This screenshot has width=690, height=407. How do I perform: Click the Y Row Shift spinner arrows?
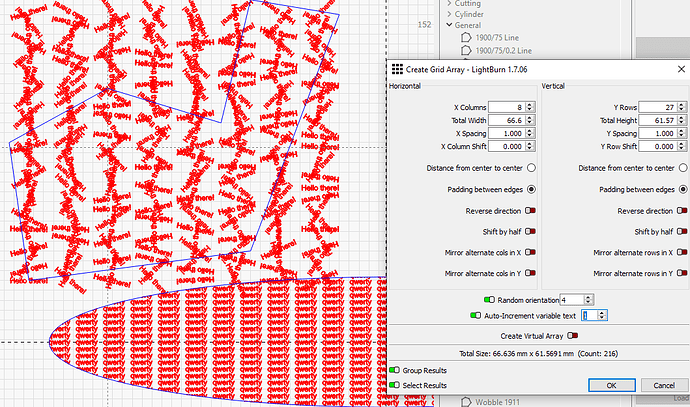[682, 147]
